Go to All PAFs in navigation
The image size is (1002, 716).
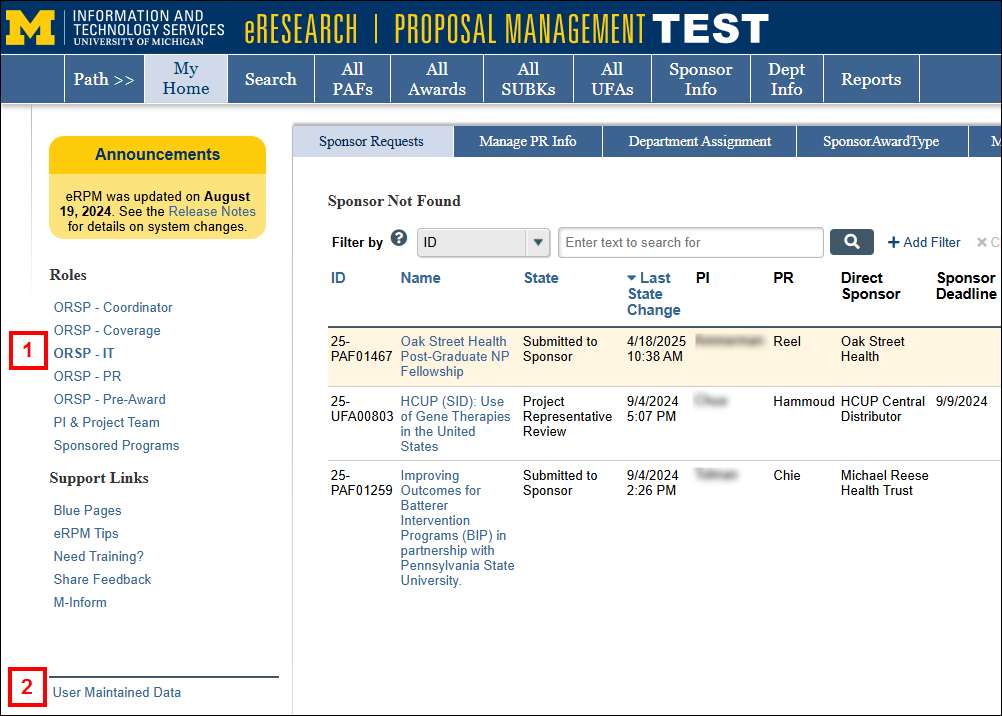352,79
